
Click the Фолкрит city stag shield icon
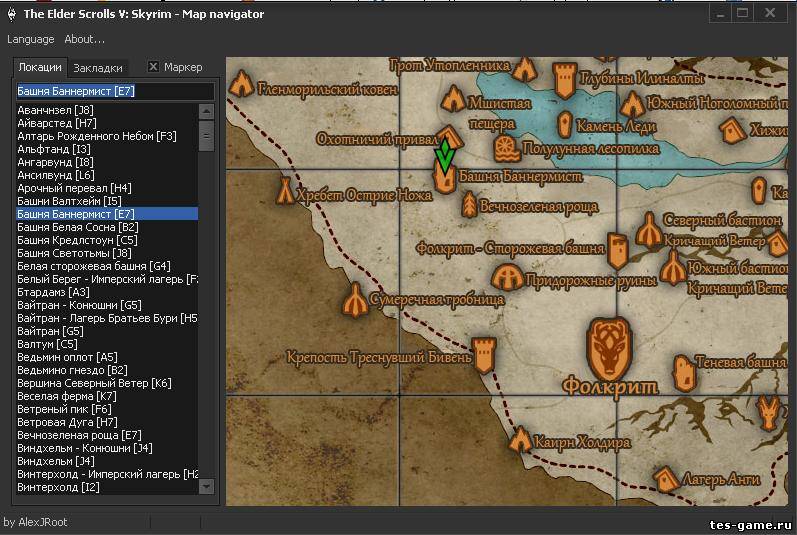click(609, 351)
